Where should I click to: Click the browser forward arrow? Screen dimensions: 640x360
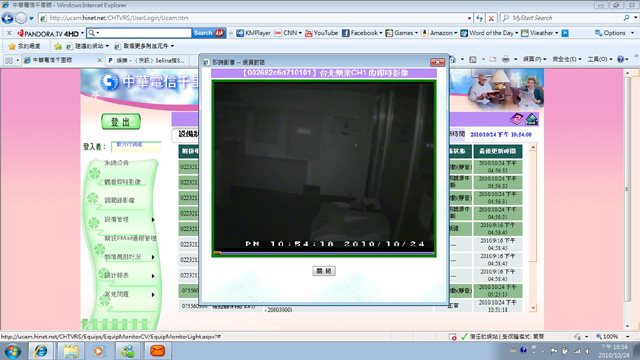[21, 18]
